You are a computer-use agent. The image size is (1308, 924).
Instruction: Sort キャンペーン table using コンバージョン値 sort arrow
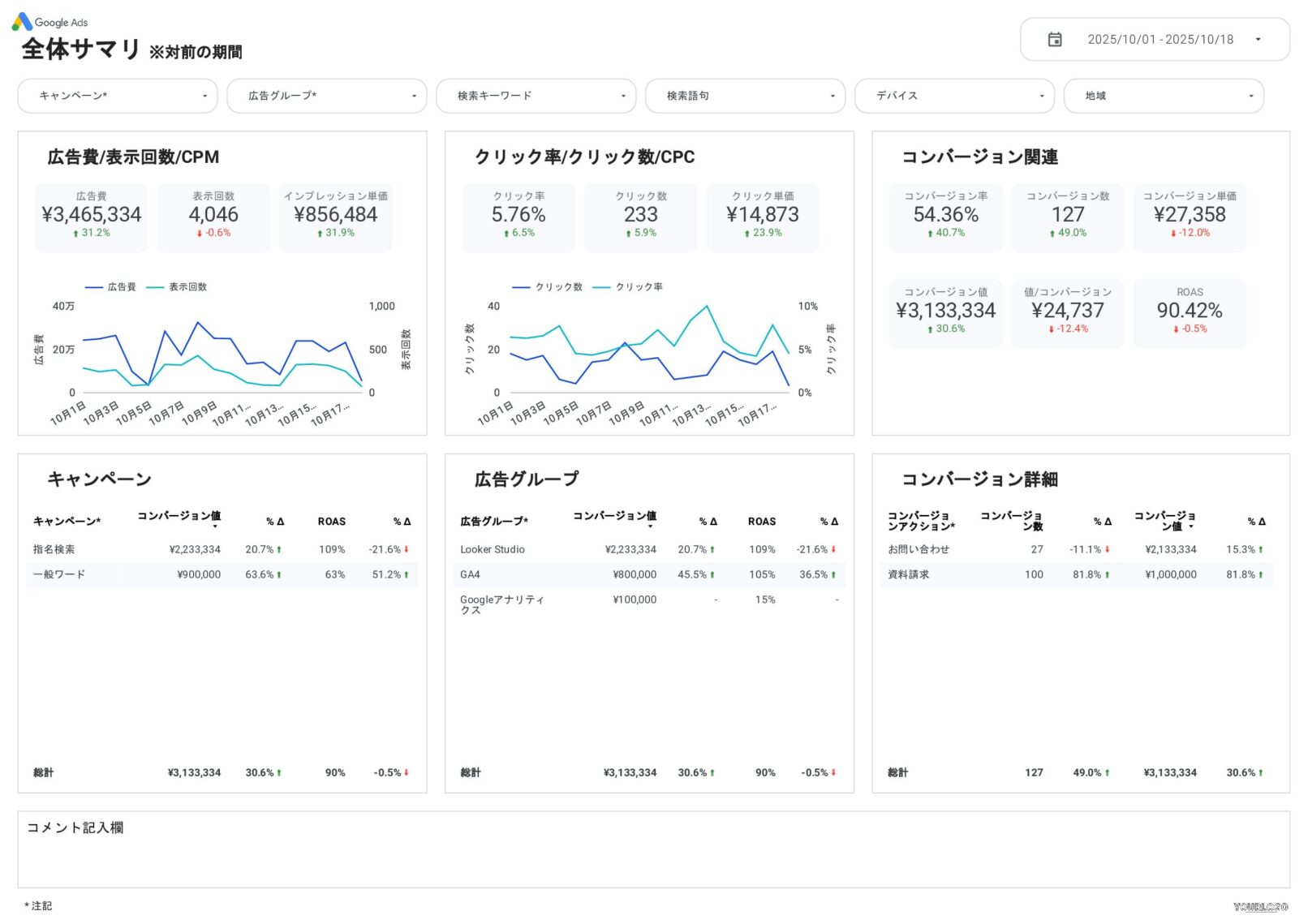[215, 526]
